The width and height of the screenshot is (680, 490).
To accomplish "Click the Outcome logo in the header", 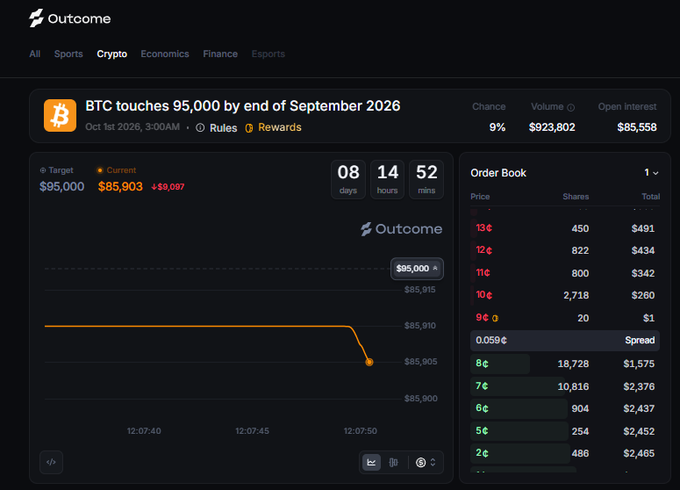I will pyautogui.click(x=70, y=18).
